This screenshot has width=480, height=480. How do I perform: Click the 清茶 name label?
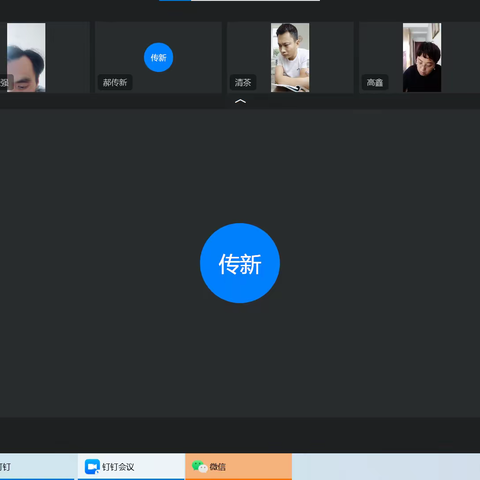click(243, 82)
